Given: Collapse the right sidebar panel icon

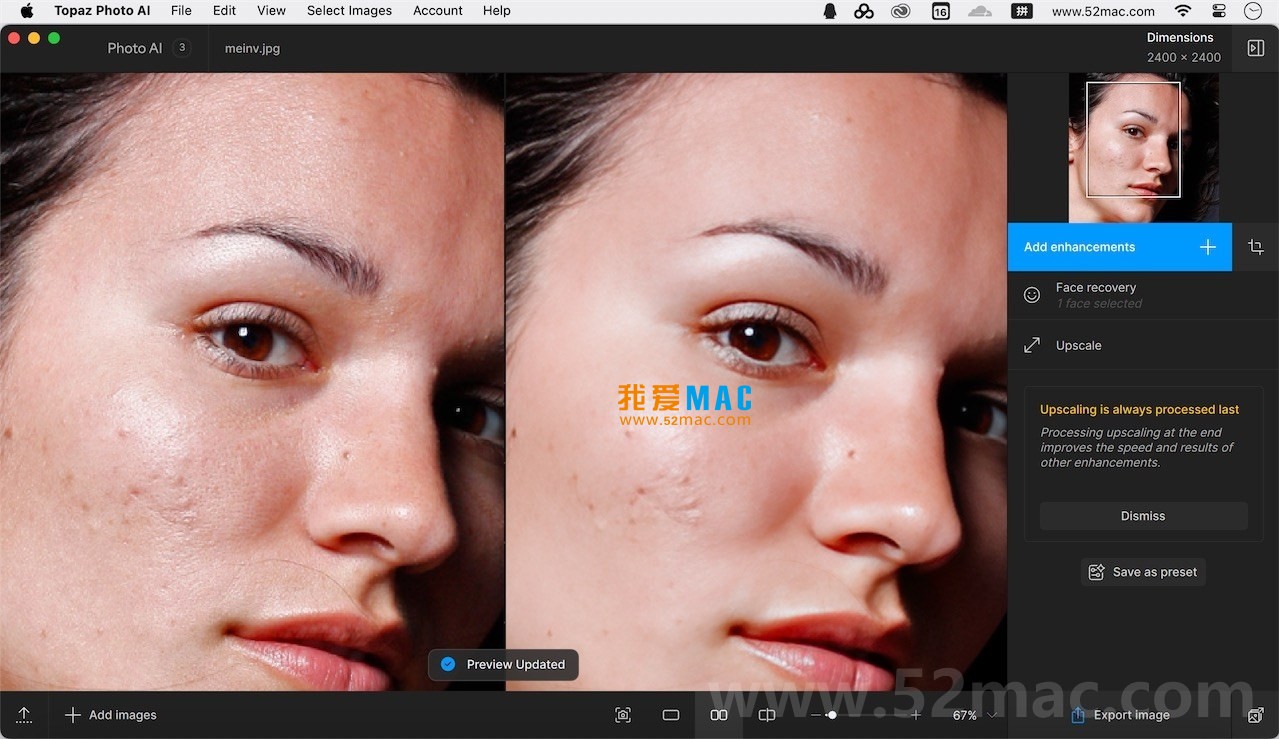Looking at the screenshot, I should pos(1255,48).
